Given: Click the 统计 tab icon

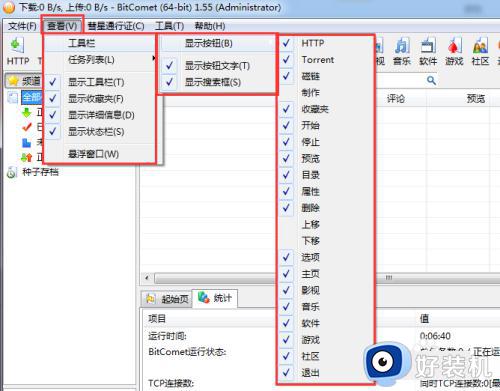Looking at the screenshot, I should 203,298.
